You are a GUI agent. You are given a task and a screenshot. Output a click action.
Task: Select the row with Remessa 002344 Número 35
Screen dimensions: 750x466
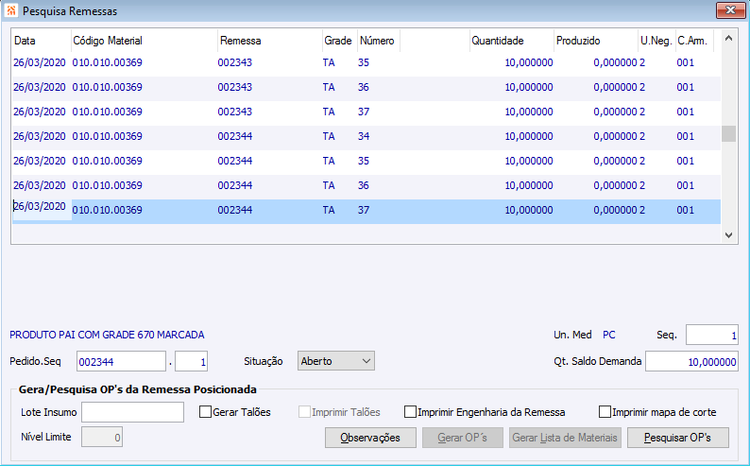pyautogui.click(x=366, y=161)
